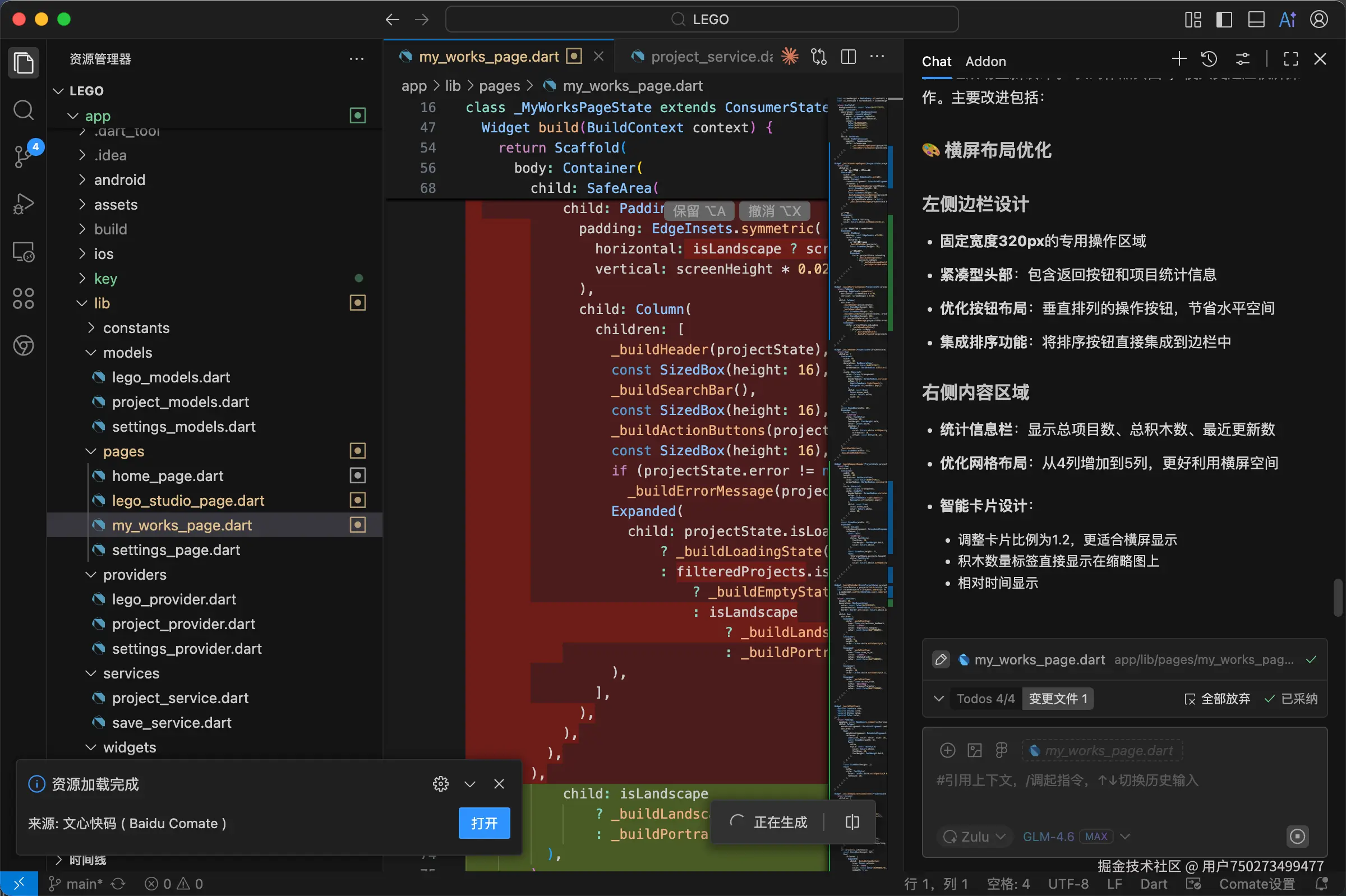Open Source Control view with 4 changes
1346x896 pixels.
point(24,155)
